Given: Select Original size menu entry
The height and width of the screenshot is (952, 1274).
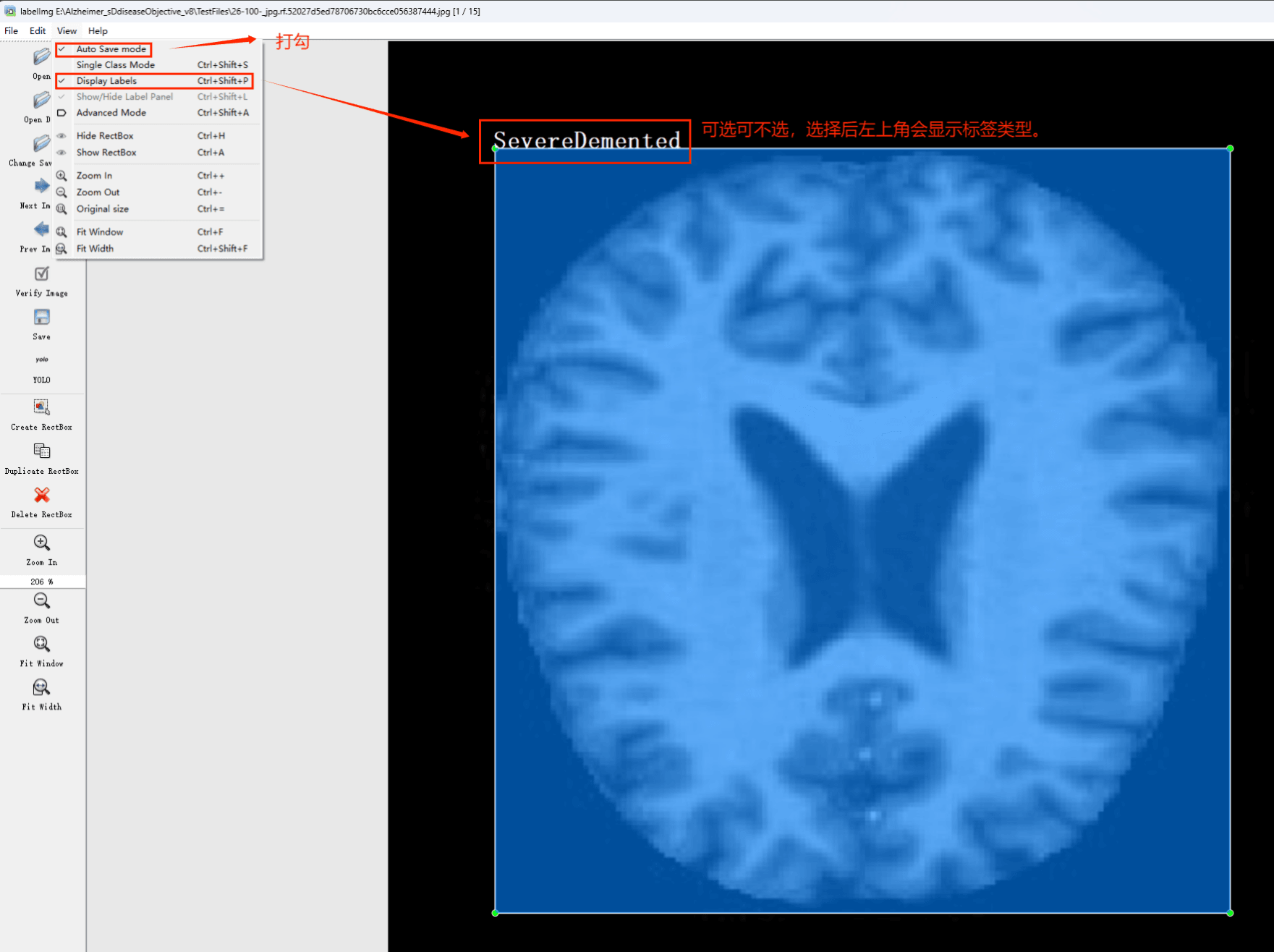Looking at the screenshot, I should coord(158,209).
